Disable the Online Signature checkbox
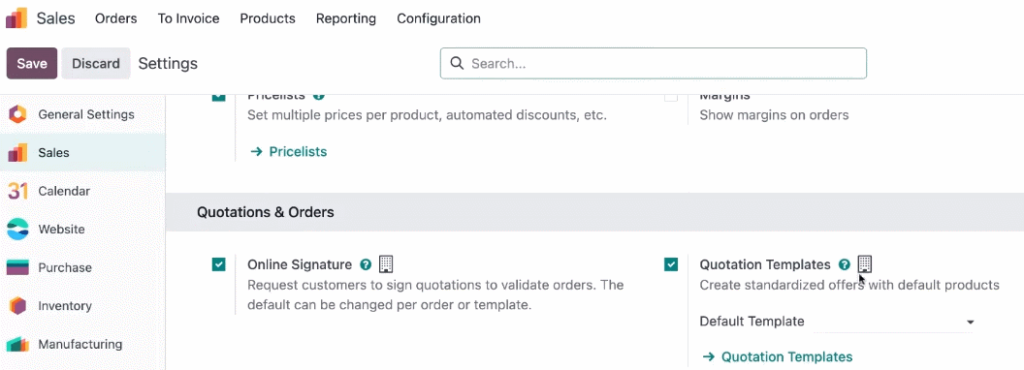1024x370 pixels. (219, 264)
